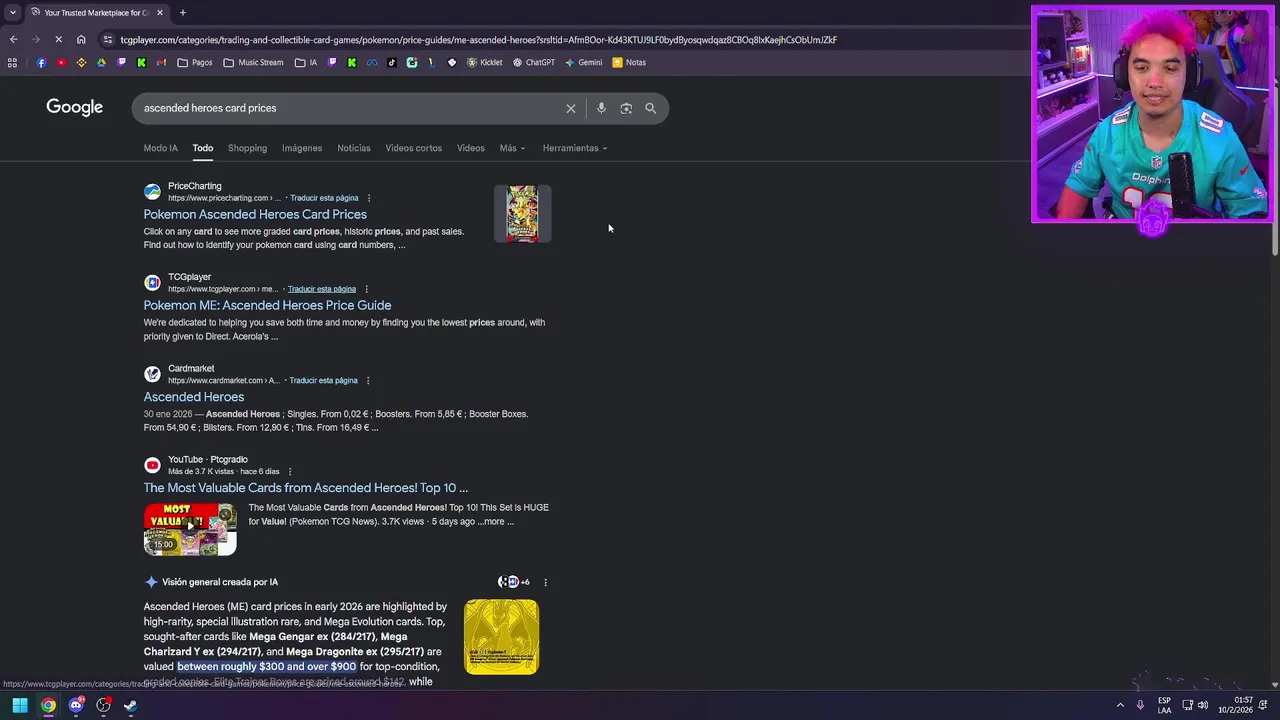
Task: Start voice search with microphone
Action: click(601, 108)
